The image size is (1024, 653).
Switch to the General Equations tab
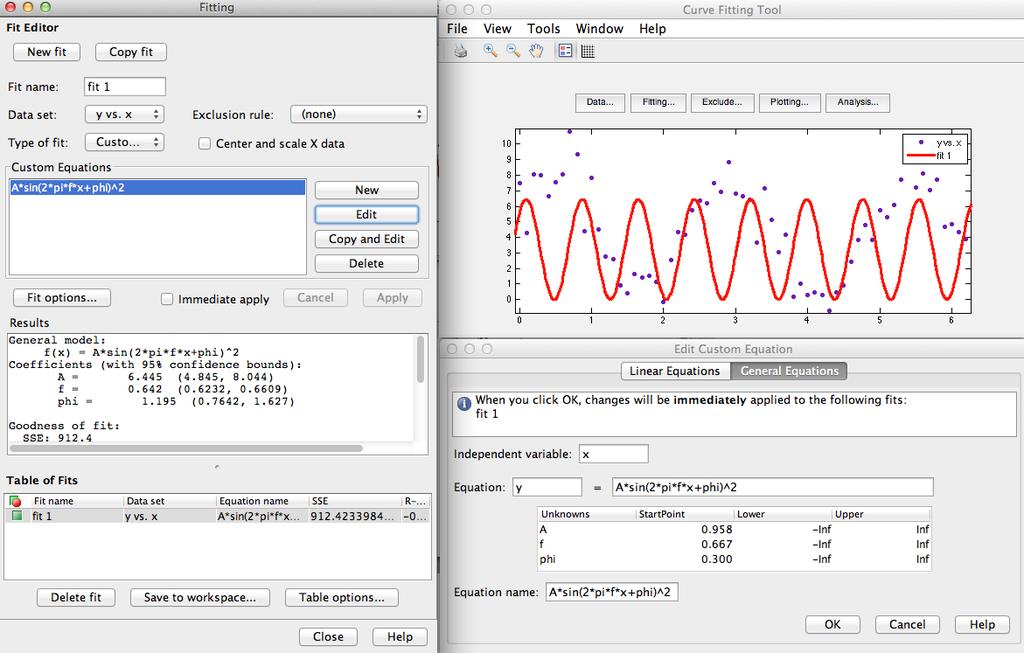pos(789,371)
